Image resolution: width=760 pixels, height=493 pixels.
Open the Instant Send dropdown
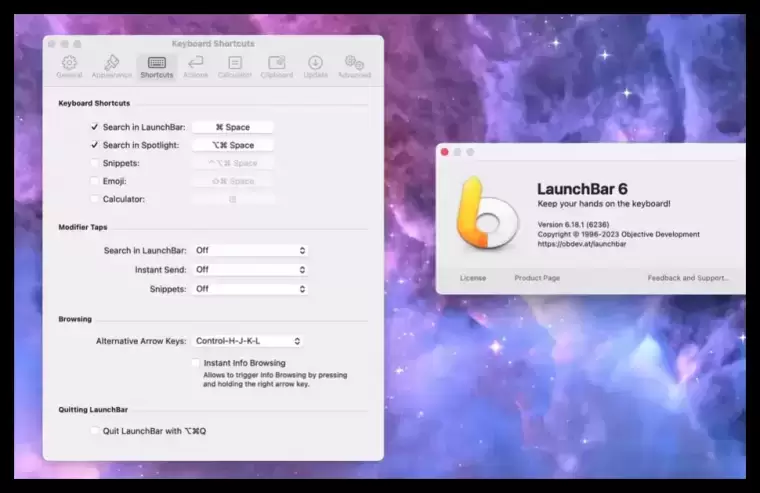point(250,270)
